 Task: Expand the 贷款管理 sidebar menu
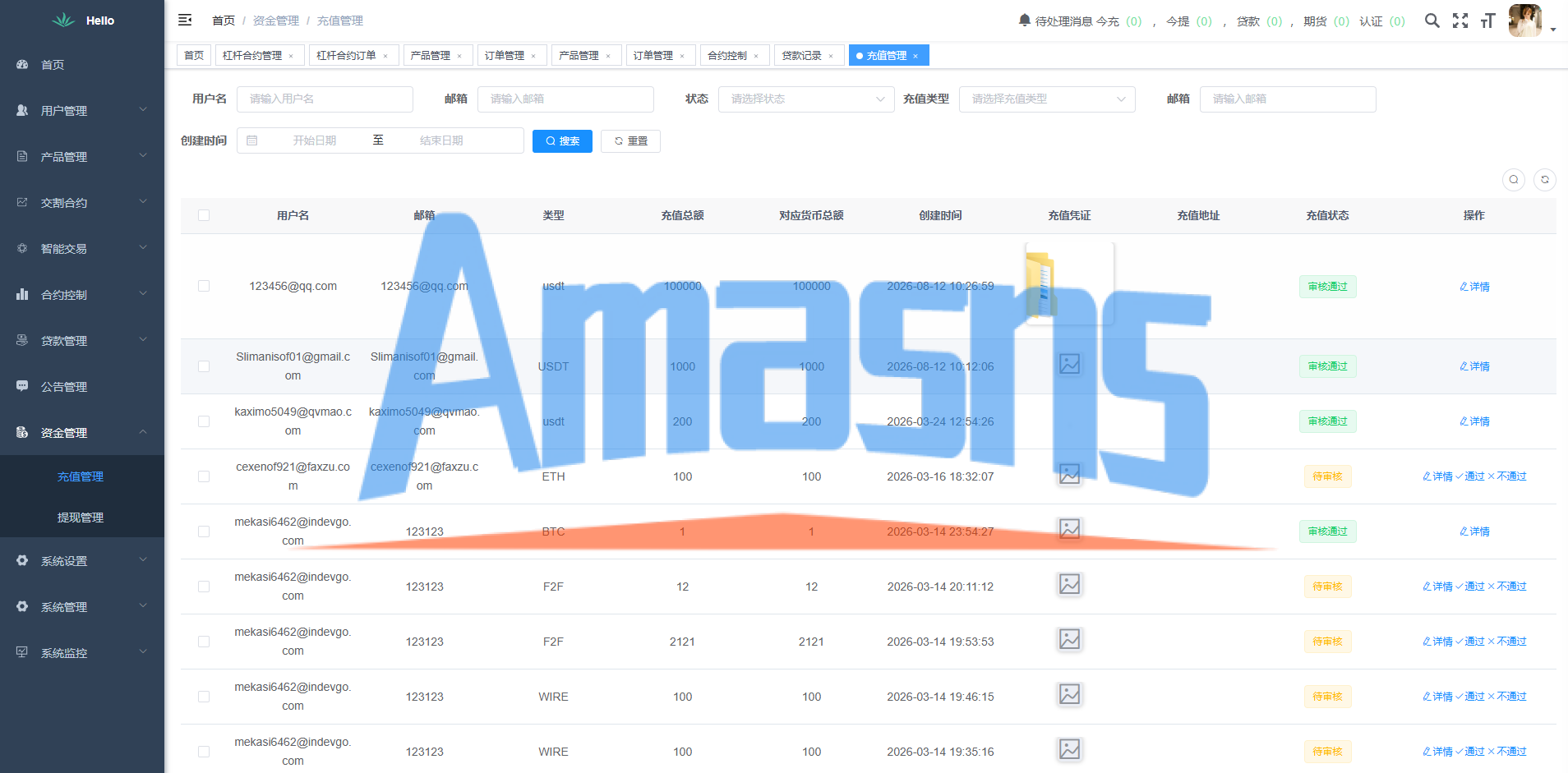click(x=82, y=340)
